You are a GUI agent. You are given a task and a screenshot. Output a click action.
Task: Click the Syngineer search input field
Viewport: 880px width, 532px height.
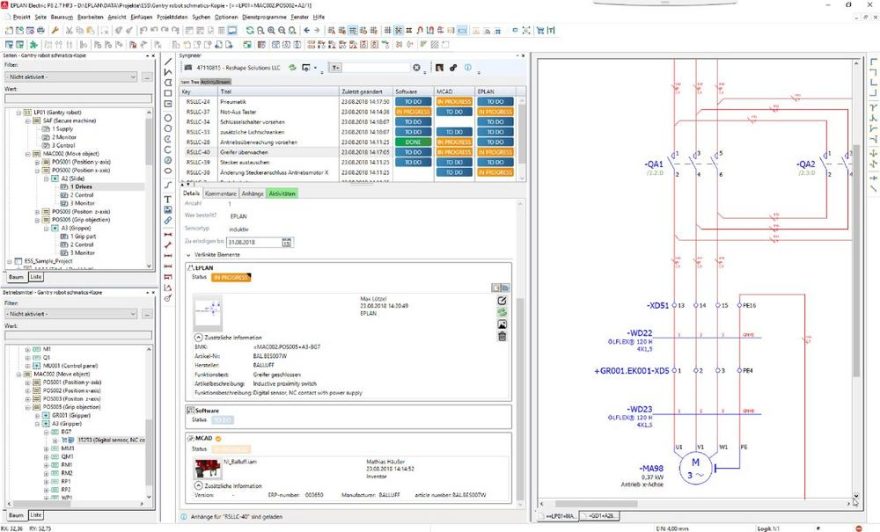pyautogui.click(x=376, y=67)
